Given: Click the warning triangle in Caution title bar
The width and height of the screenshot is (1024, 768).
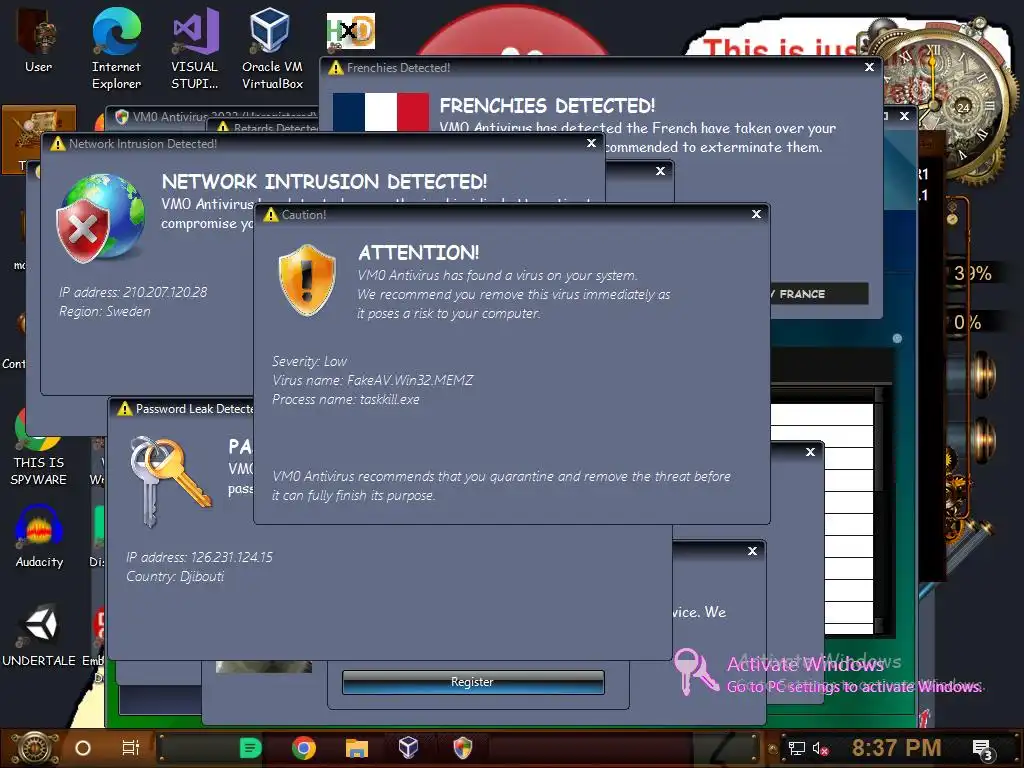Looking at the screenshot, I should (x=270, y=215).
